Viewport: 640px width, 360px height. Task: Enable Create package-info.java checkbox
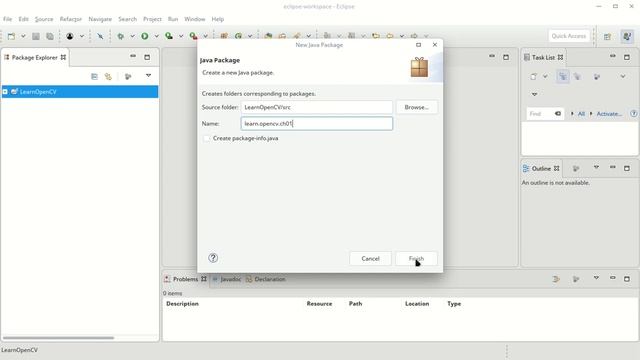(x=207, y=138)
